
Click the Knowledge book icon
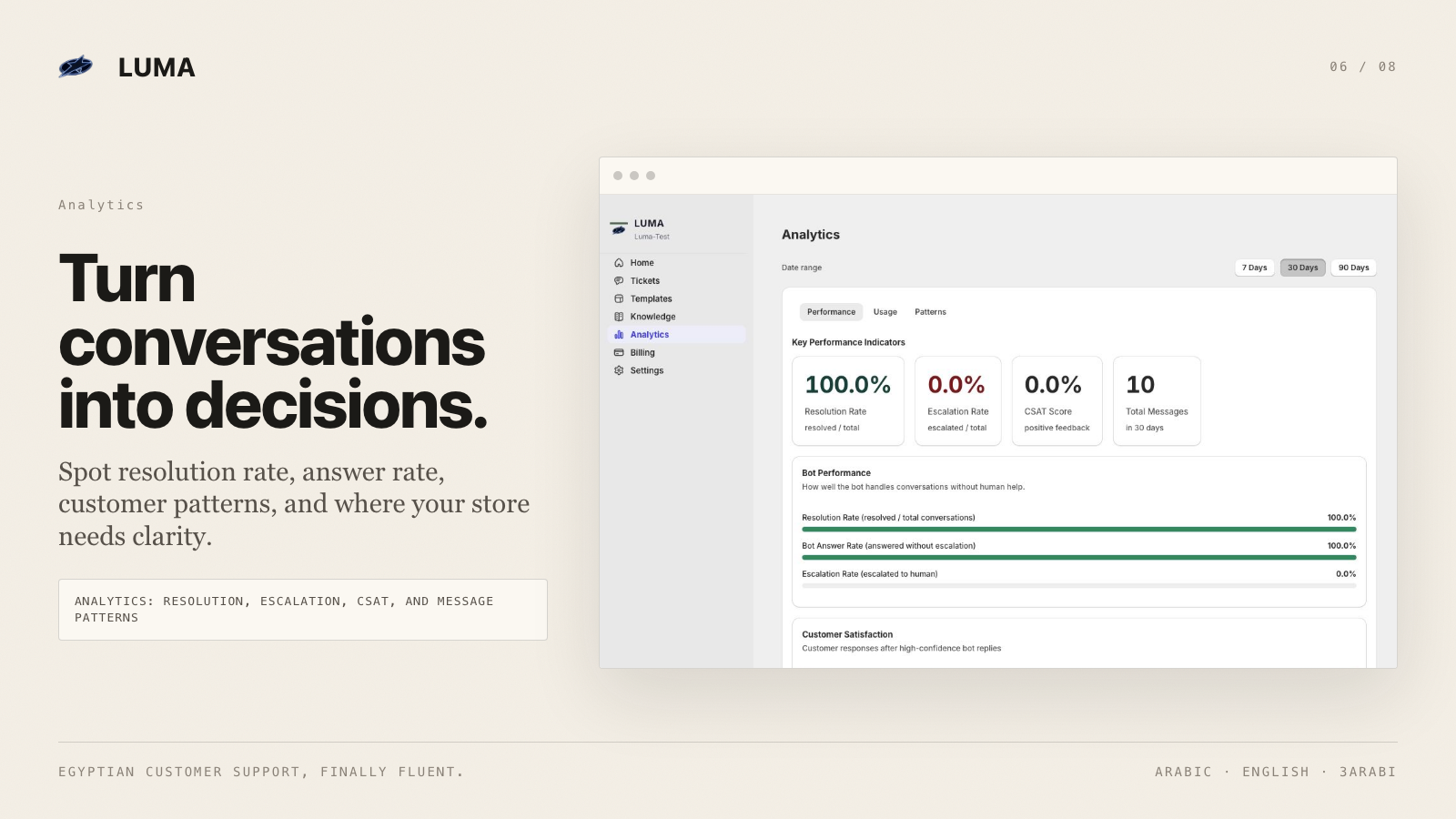click(x=619, y=317)
